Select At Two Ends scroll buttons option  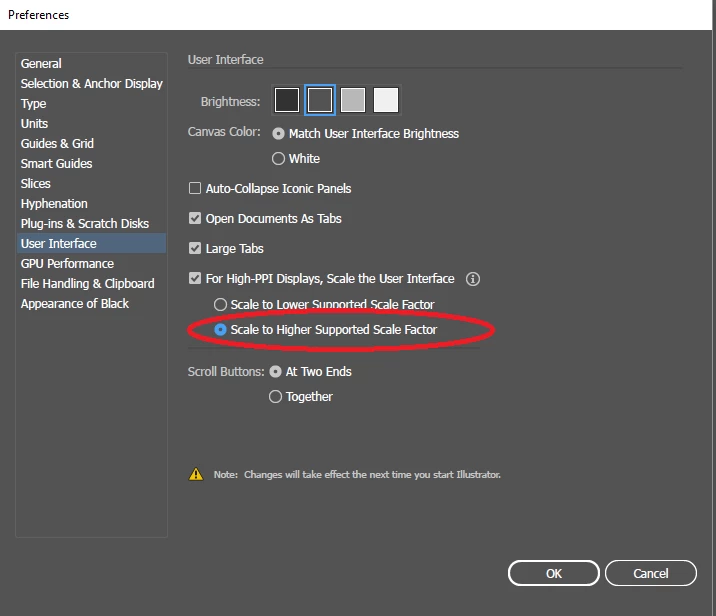275,372
